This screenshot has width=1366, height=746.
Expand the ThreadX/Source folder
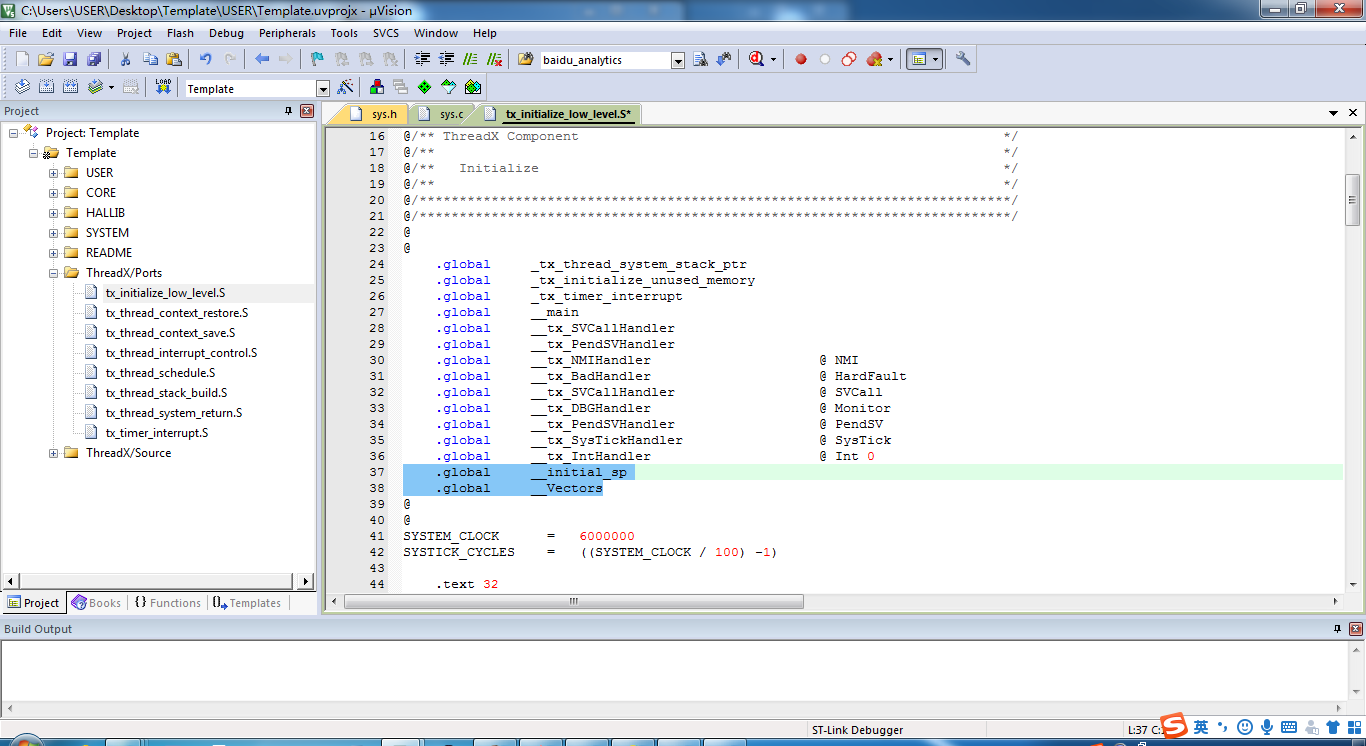click(54, 453)
